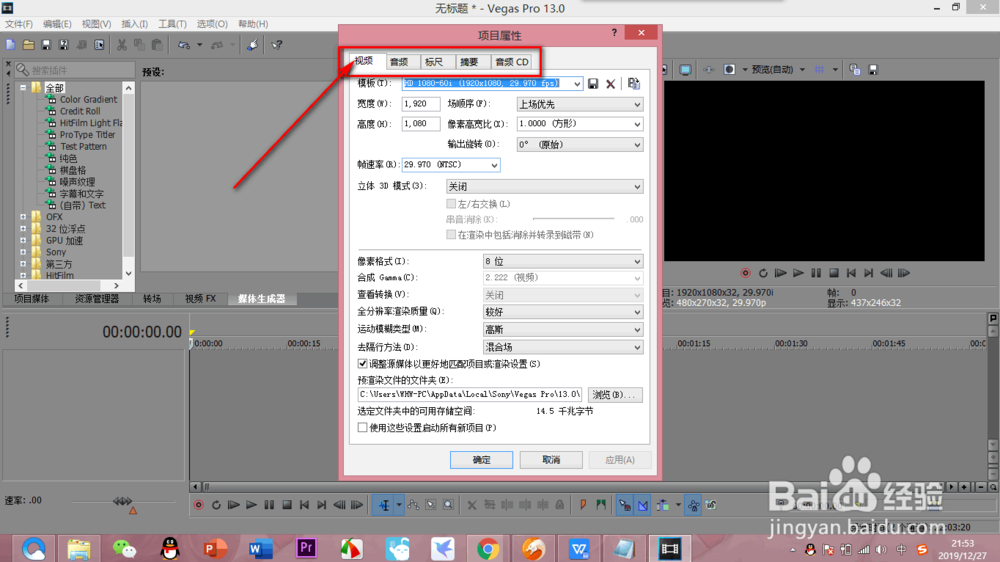Click the 搜索插件 search field
This screenshot has height=562, width=1000.
click(75, 70)
